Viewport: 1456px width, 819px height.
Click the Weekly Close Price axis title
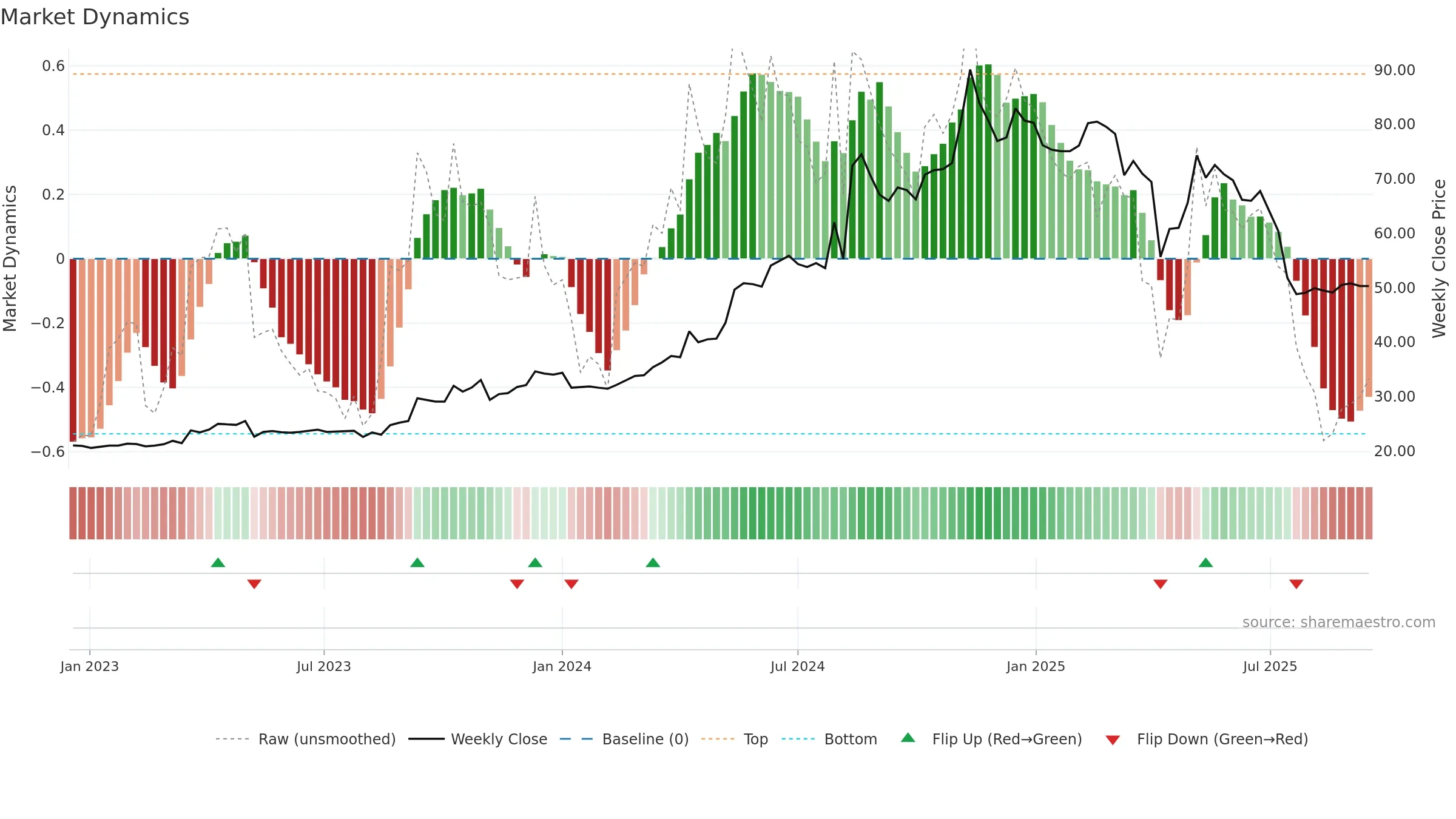1439,258
